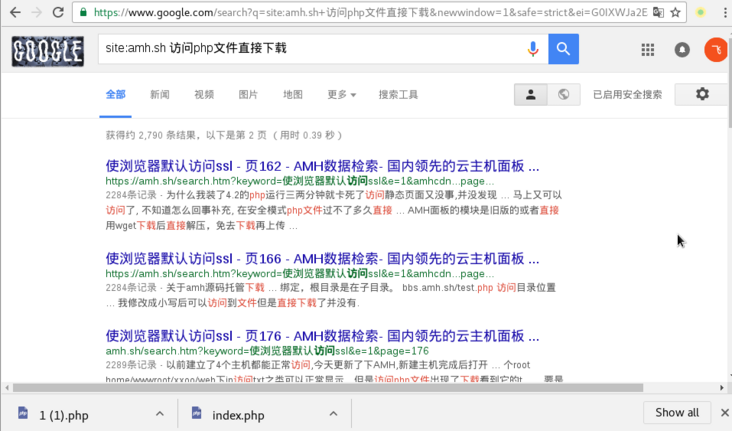Open 搜索工具 options

(x=398, y=95)
